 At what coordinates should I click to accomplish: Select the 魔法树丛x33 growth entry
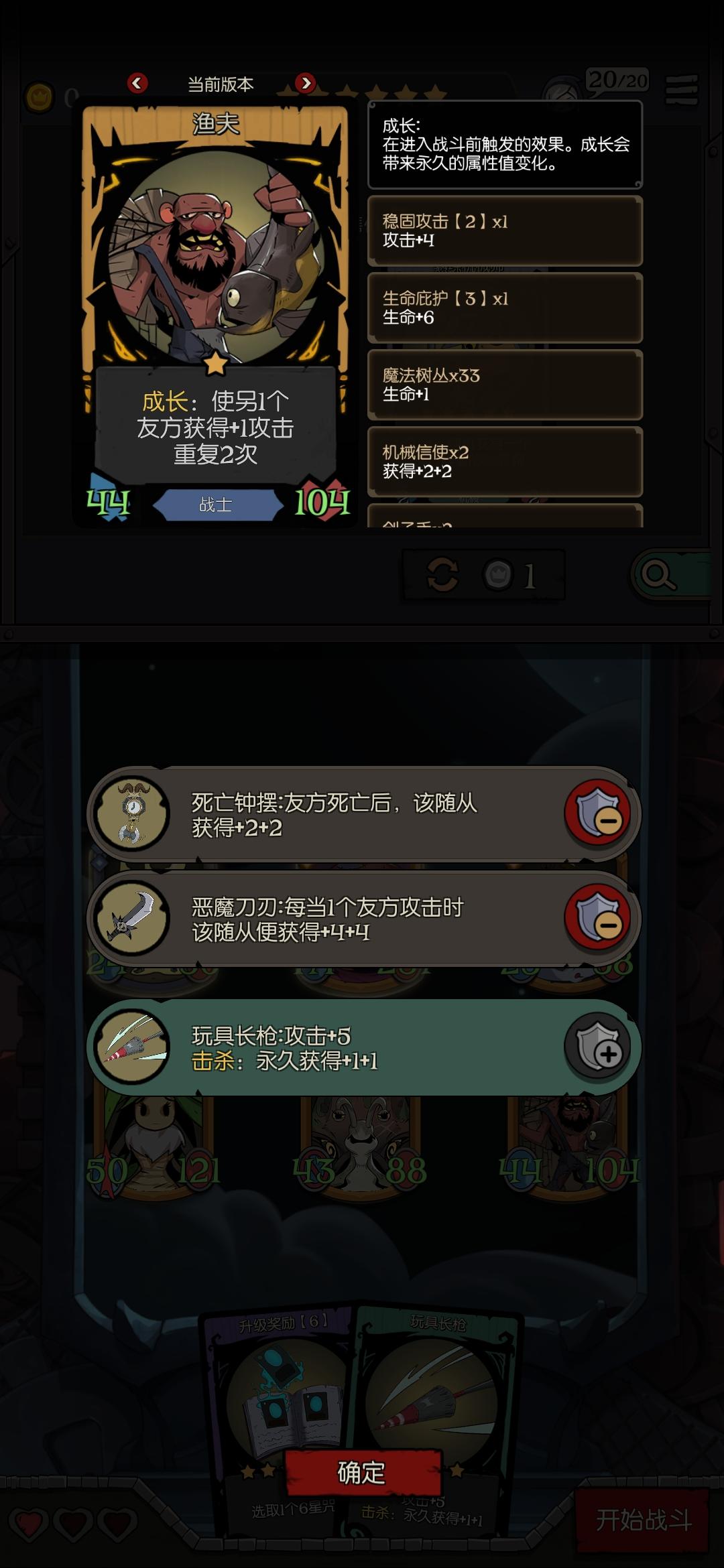click(505, 385)
